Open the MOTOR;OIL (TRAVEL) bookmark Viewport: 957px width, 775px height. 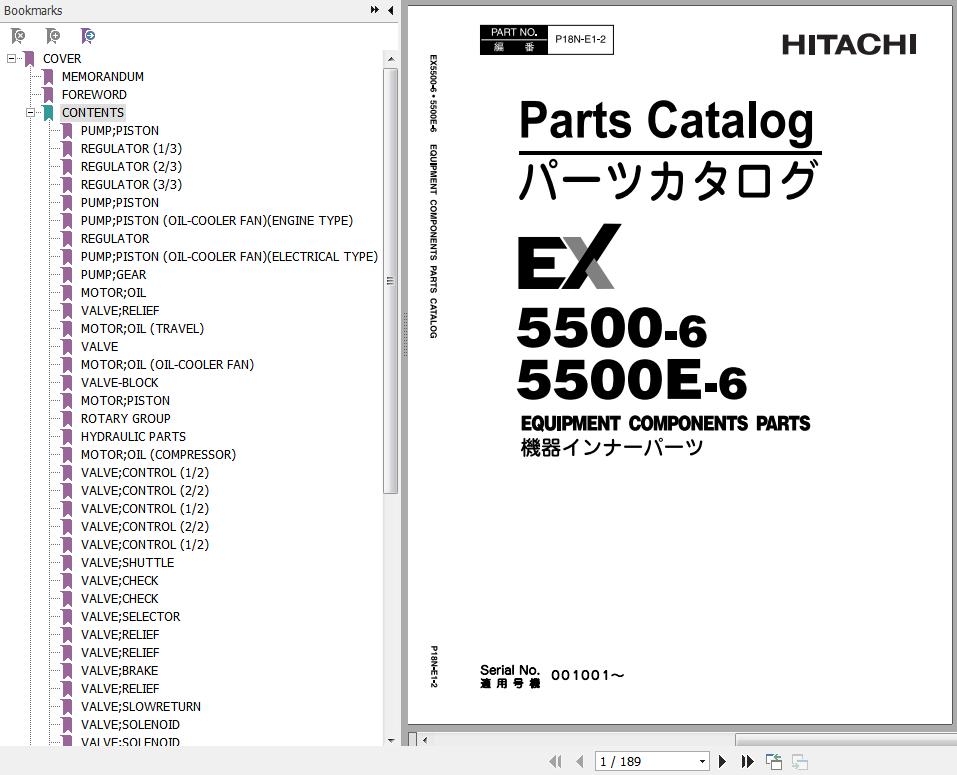point(142,328)
